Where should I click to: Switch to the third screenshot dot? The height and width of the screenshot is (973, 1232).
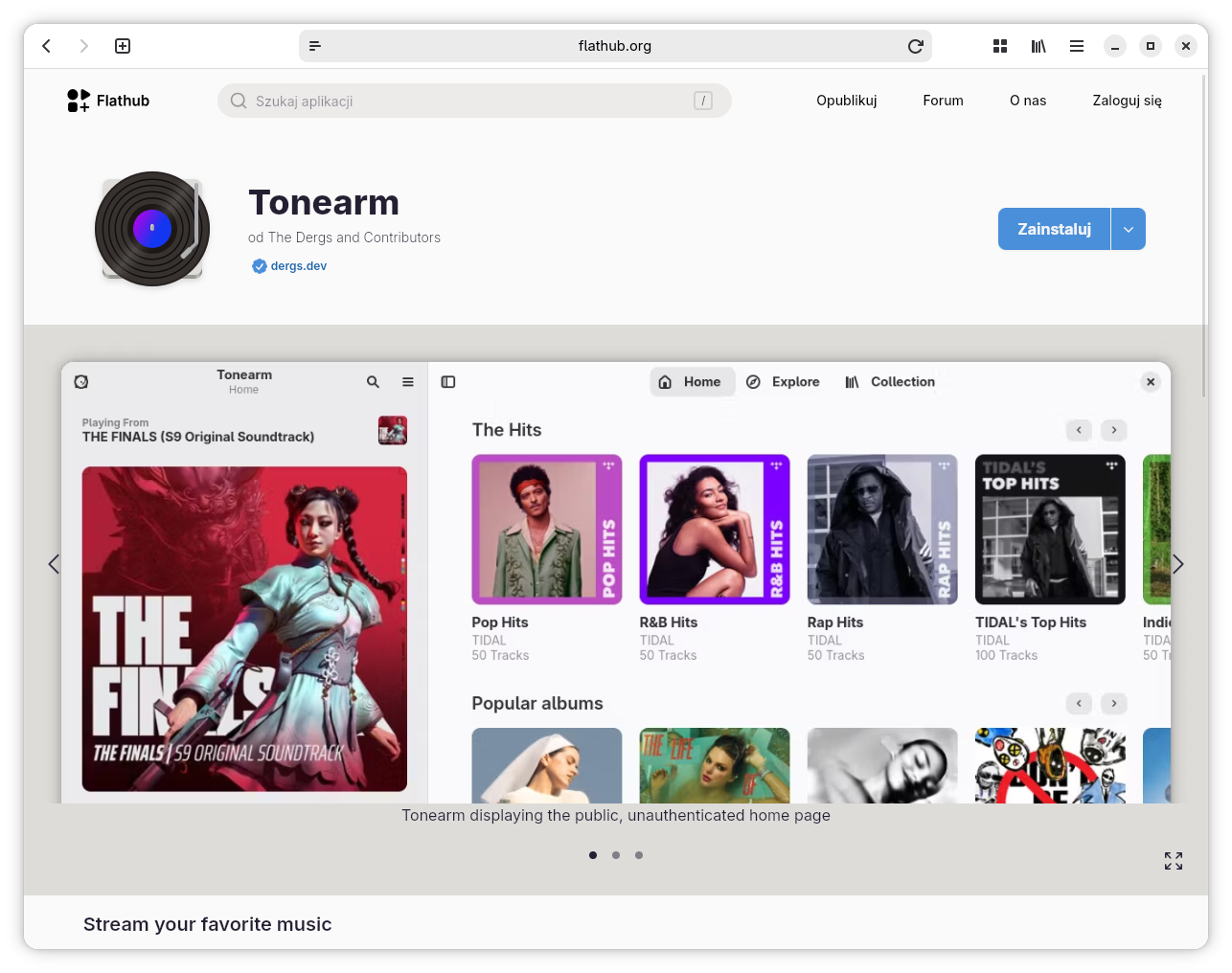(x=639, y=855)
